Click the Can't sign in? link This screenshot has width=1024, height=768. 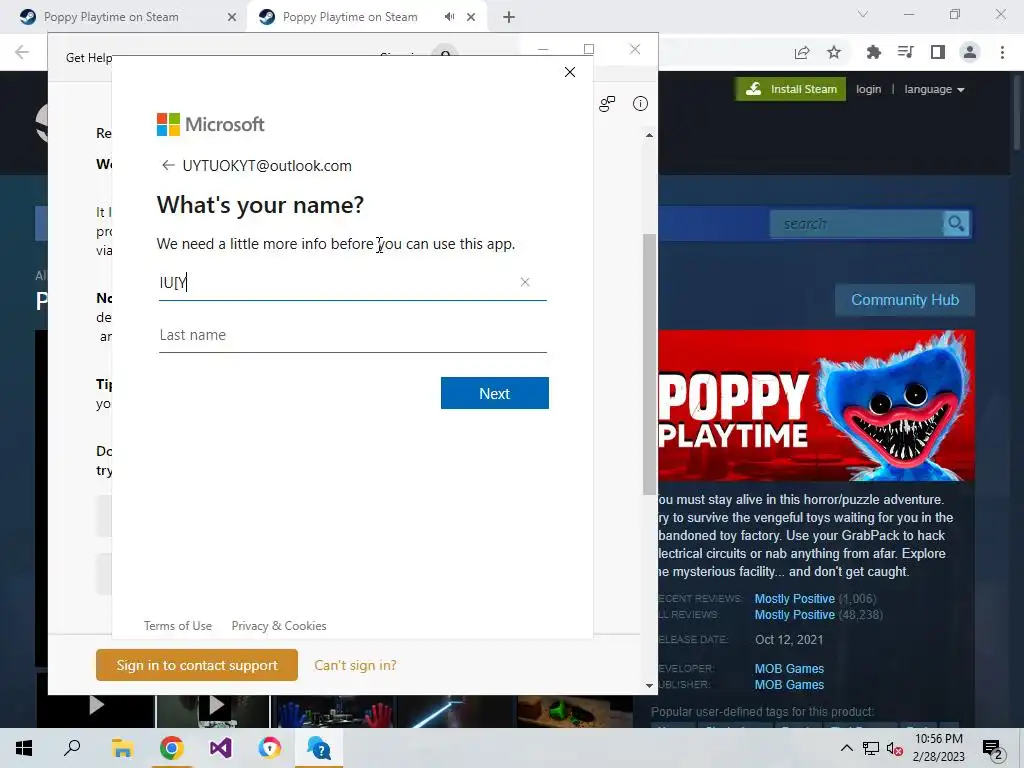point(355,665)
